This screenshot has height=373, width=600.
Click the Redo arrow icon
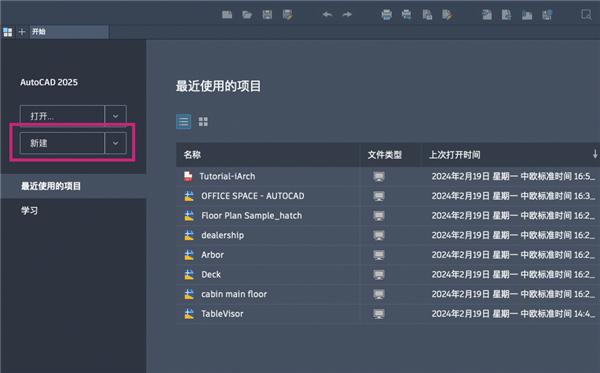click(347, 15)
